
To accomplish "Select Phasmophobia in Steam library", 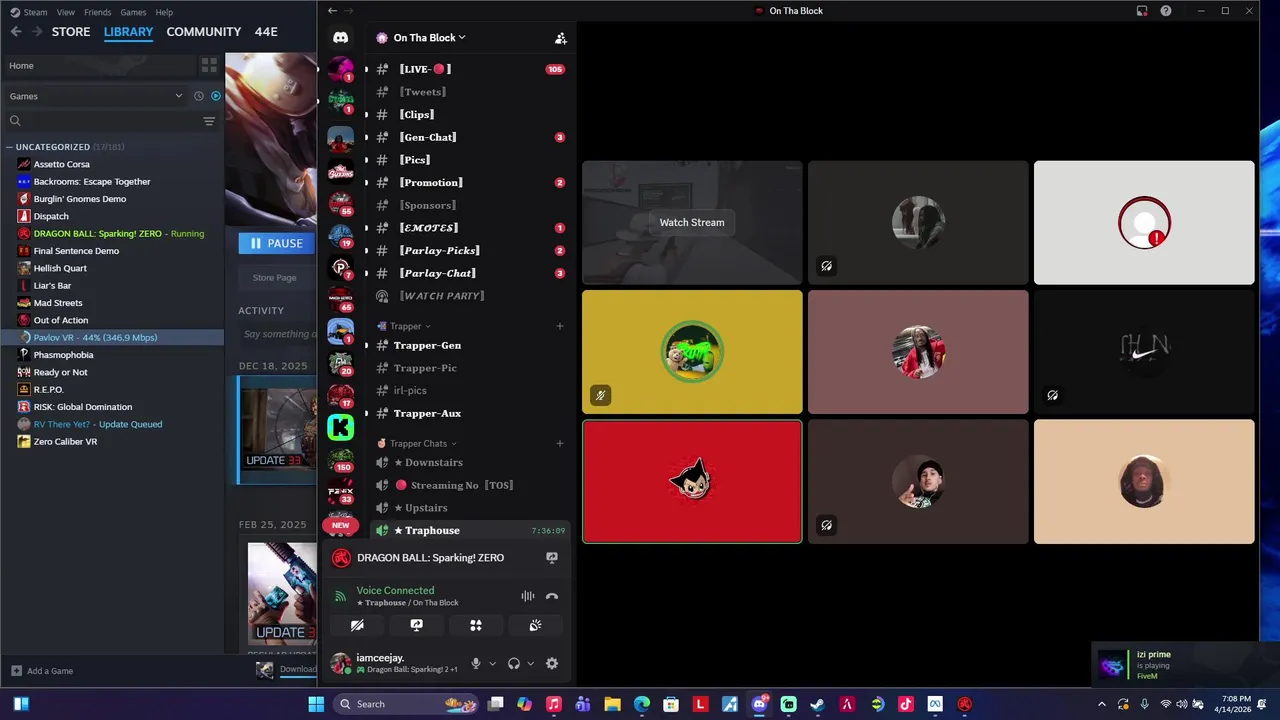I will (x=63, y=355).
